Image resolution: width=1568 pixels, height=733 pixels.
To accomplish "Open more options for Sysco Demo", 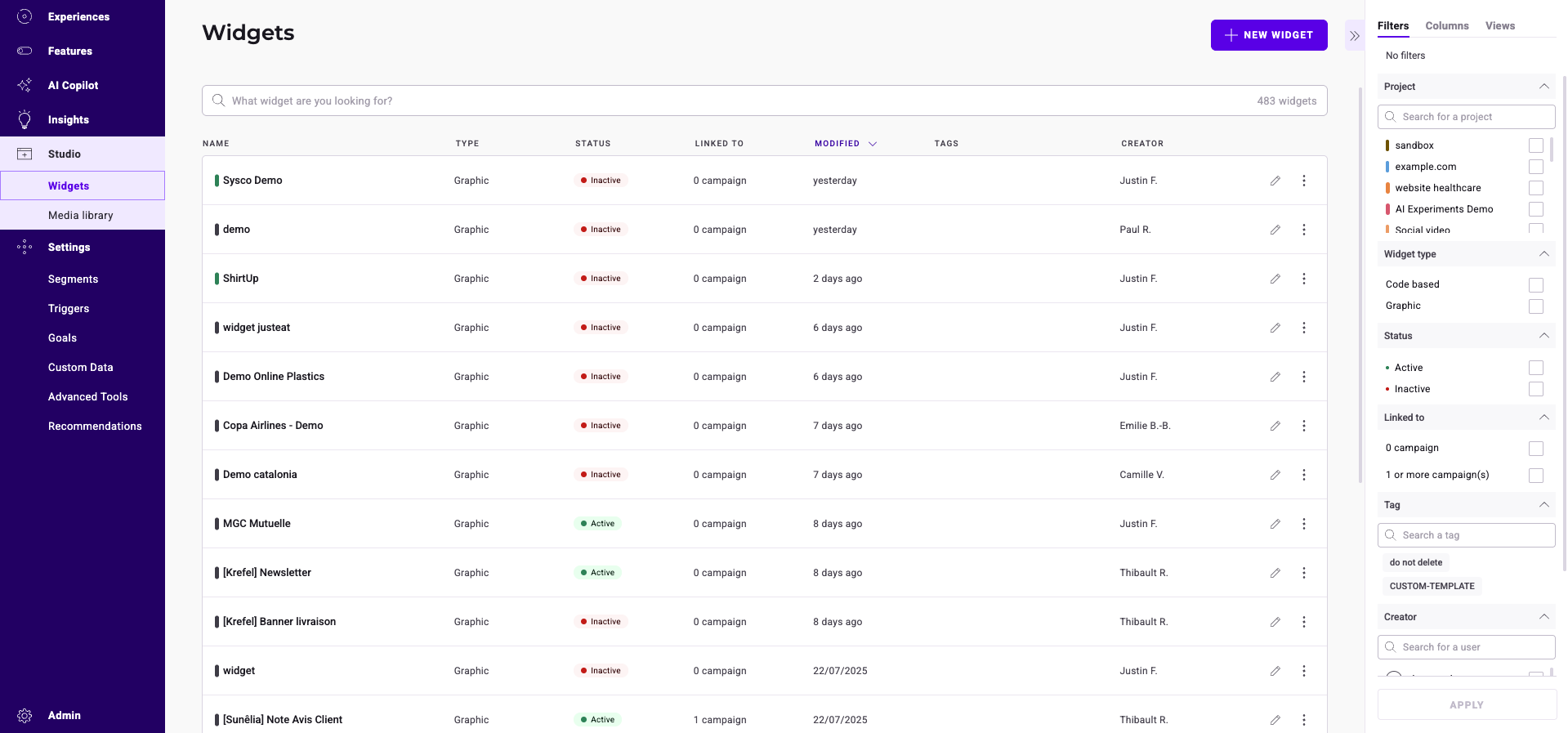I will point(1304,181).
